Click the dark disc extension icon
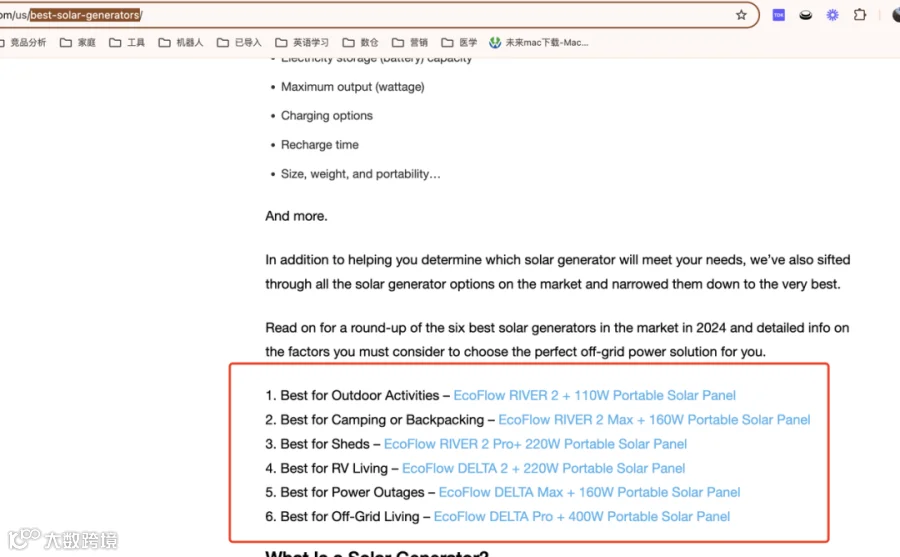Image resolution: width=900 pixels, height=557 pixels. click(x=805, y=15)
